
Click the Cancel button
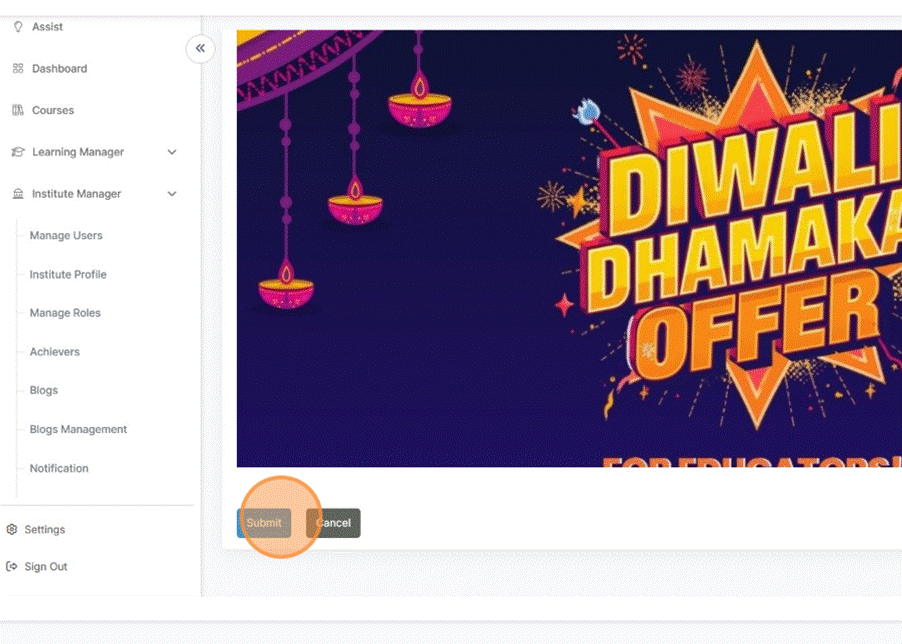(x=333, y=523)
